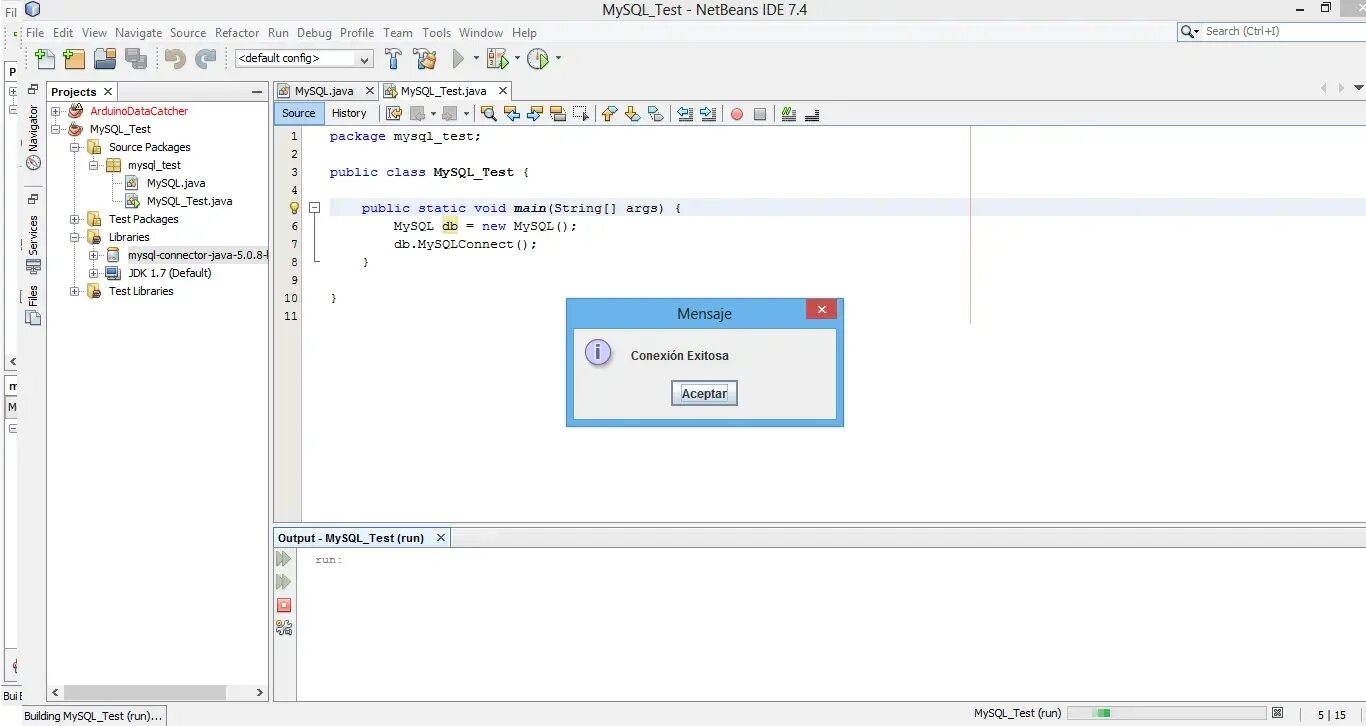Switch to the MySQL.java editor tab
The width and height of the screenshot is (1366, 726).
click(x=325, y=90)
